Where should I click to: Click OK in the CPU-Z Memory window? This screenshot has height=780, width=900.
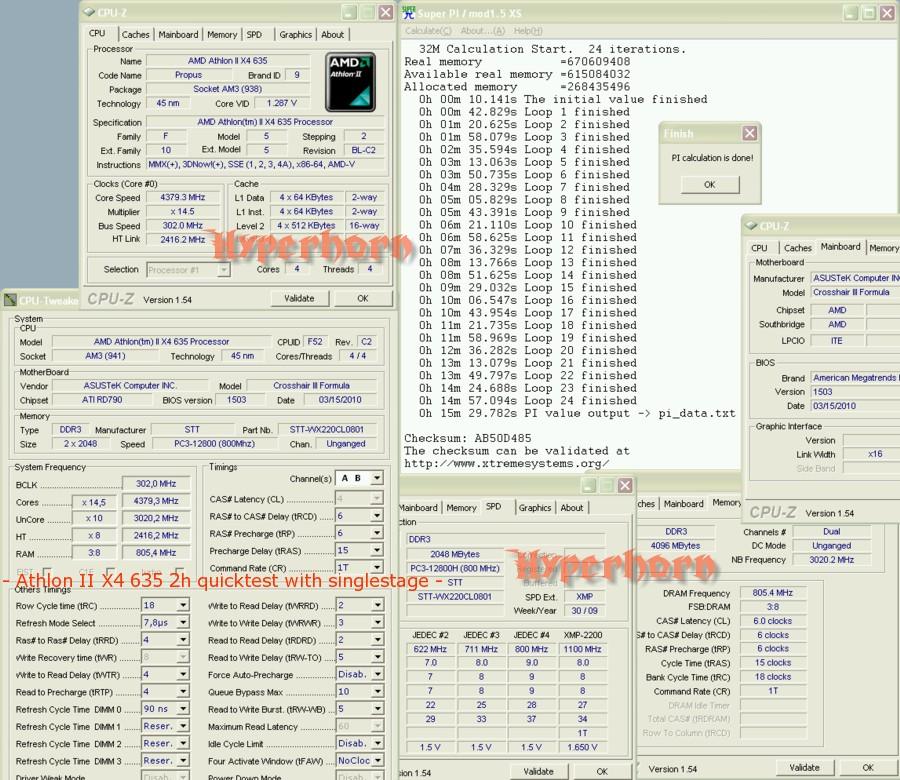868,767
